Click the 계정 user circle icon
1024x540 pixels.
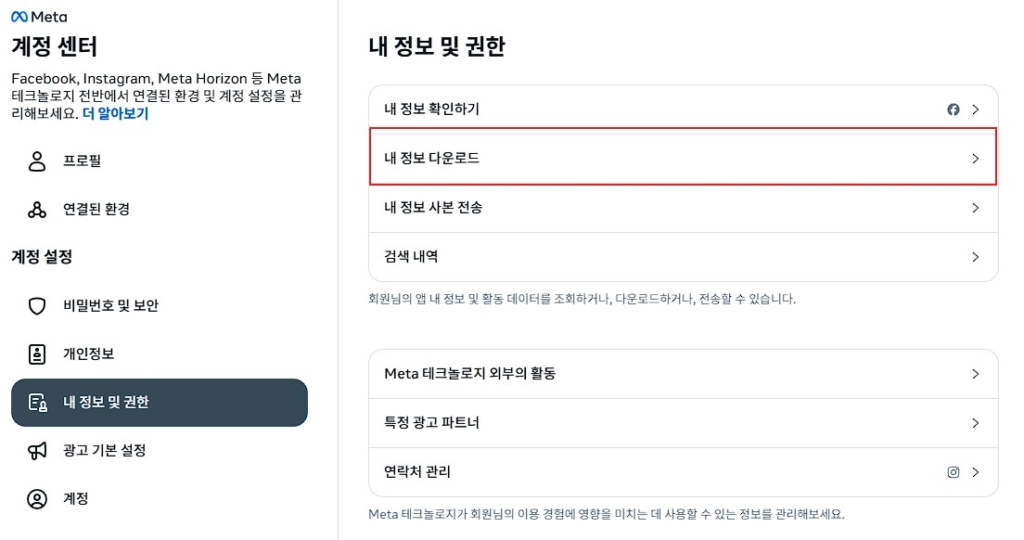(x=37, y=499)
